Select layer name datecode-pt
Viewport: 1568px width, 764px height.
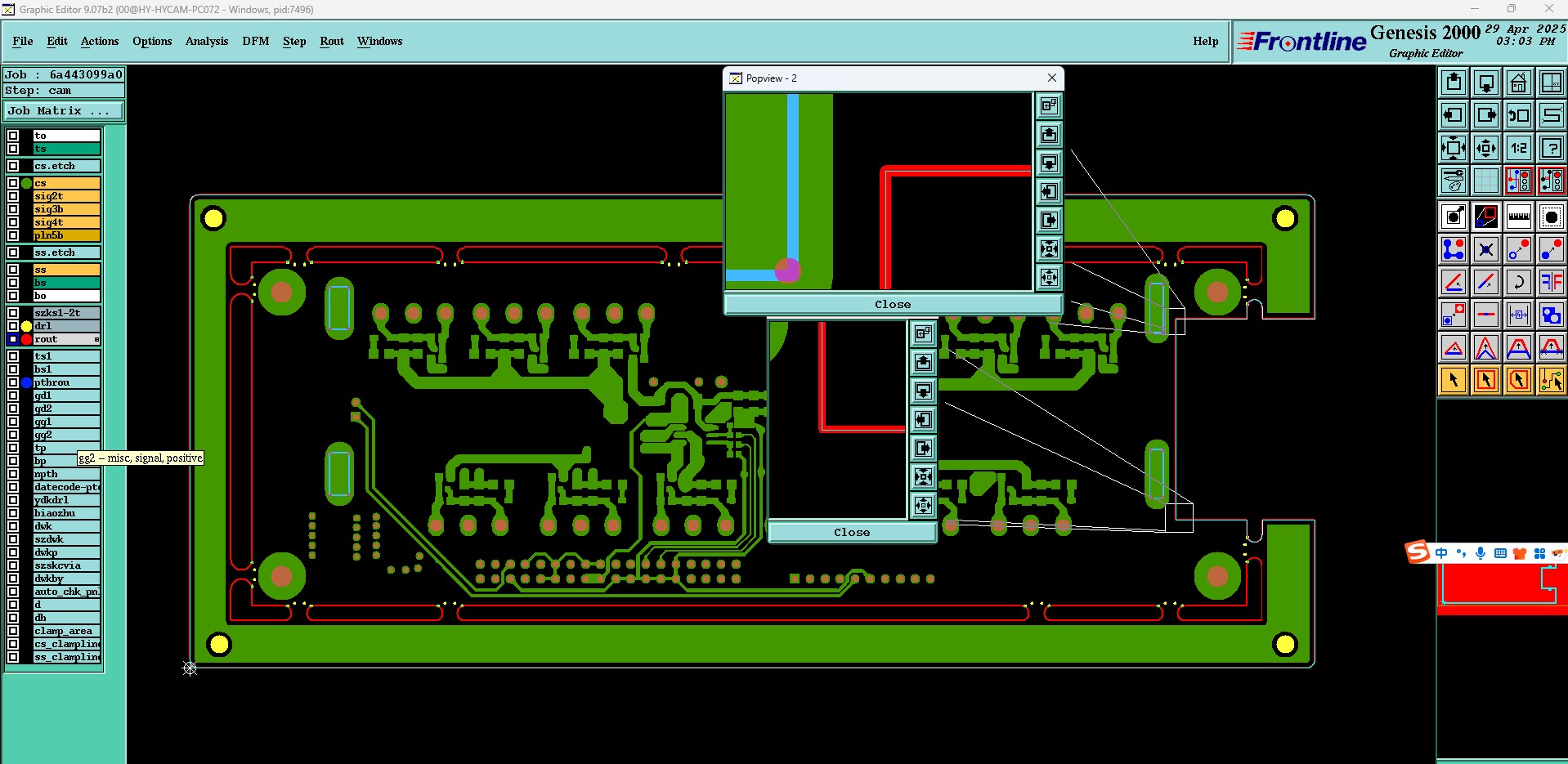click(66, 487)
